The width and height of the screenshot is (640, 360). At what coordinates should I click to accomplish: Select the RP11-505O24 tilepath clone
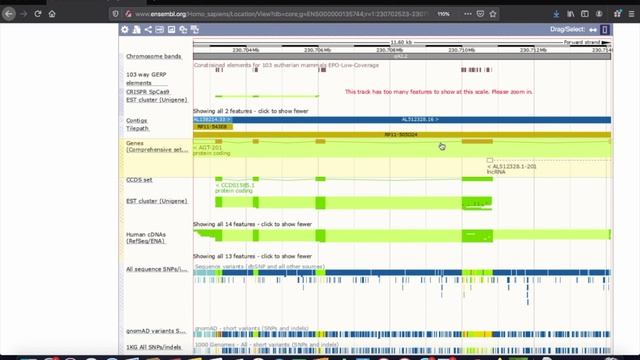pos(402,134)
